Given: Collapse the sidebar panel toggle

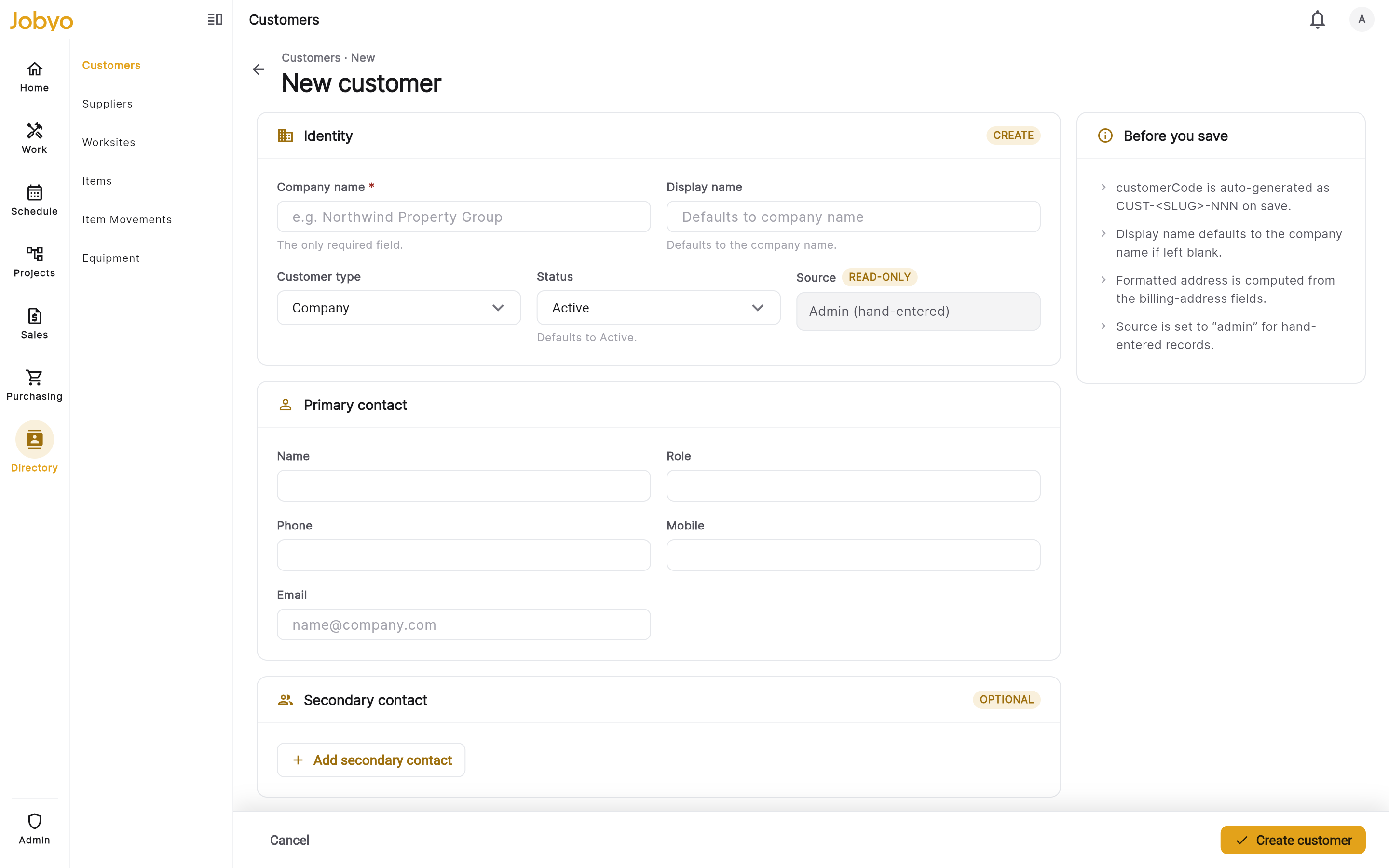Looking at the screenshot, I should [215, 19].
